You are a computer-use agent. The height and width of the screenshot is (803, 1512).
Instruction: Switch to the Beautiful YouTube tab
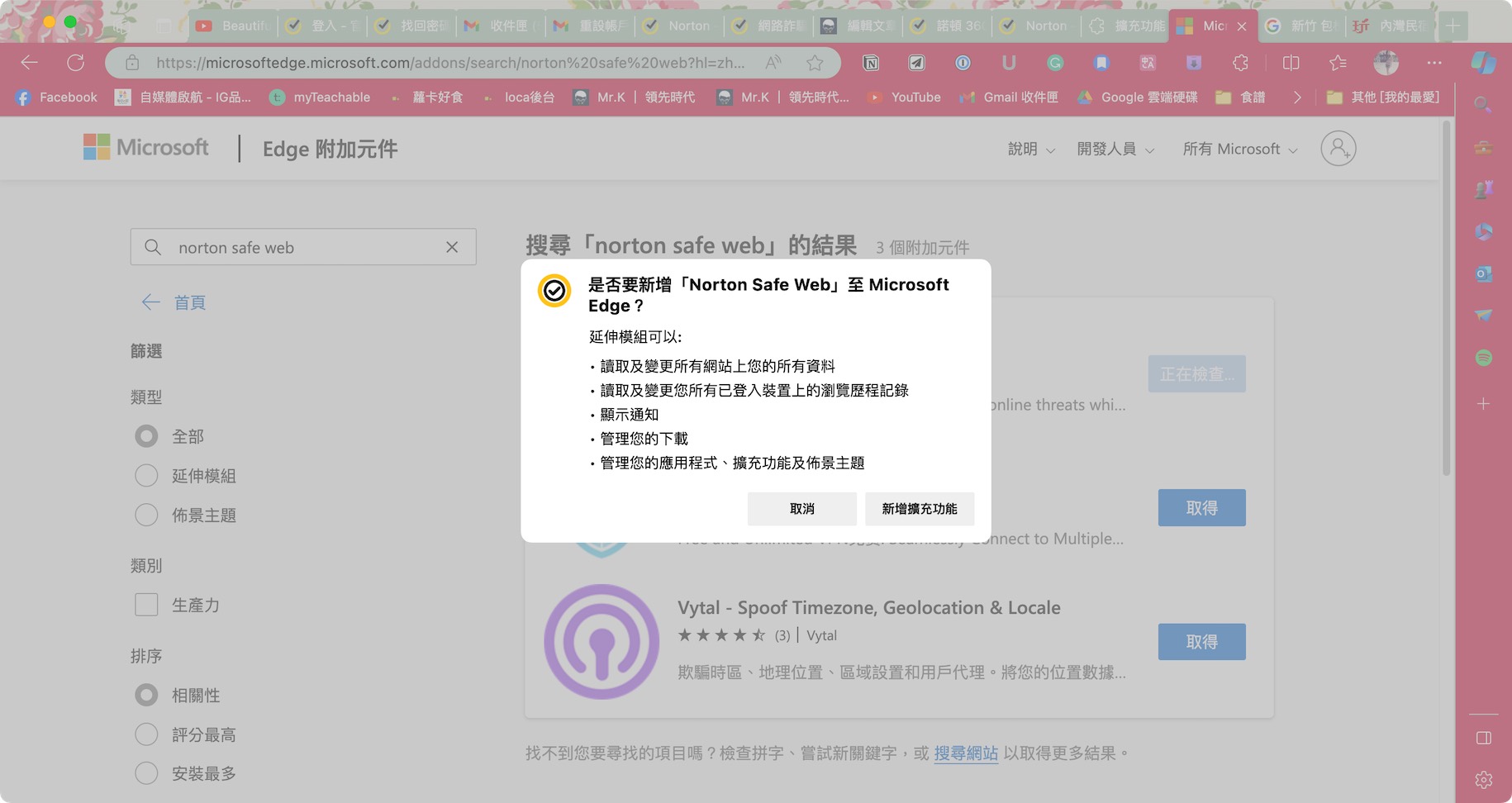[x=233, y=26]
